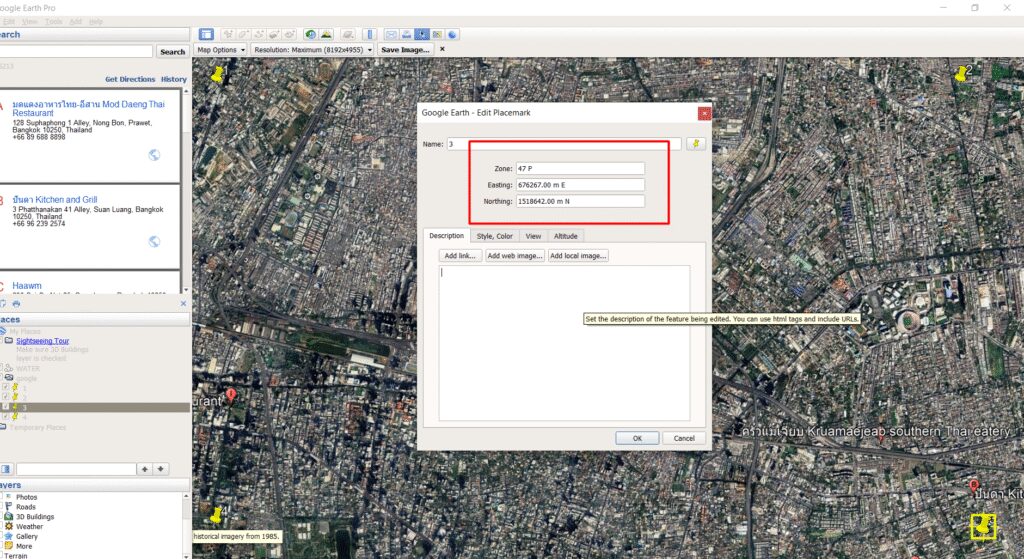
Task: Toggle checkbox for placemark 2
Action: [x=5, y=397]
